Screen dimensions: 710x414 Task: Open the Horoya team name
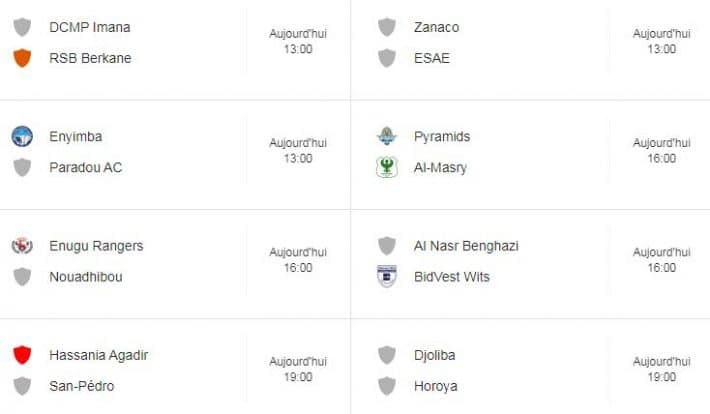(436, 386)
